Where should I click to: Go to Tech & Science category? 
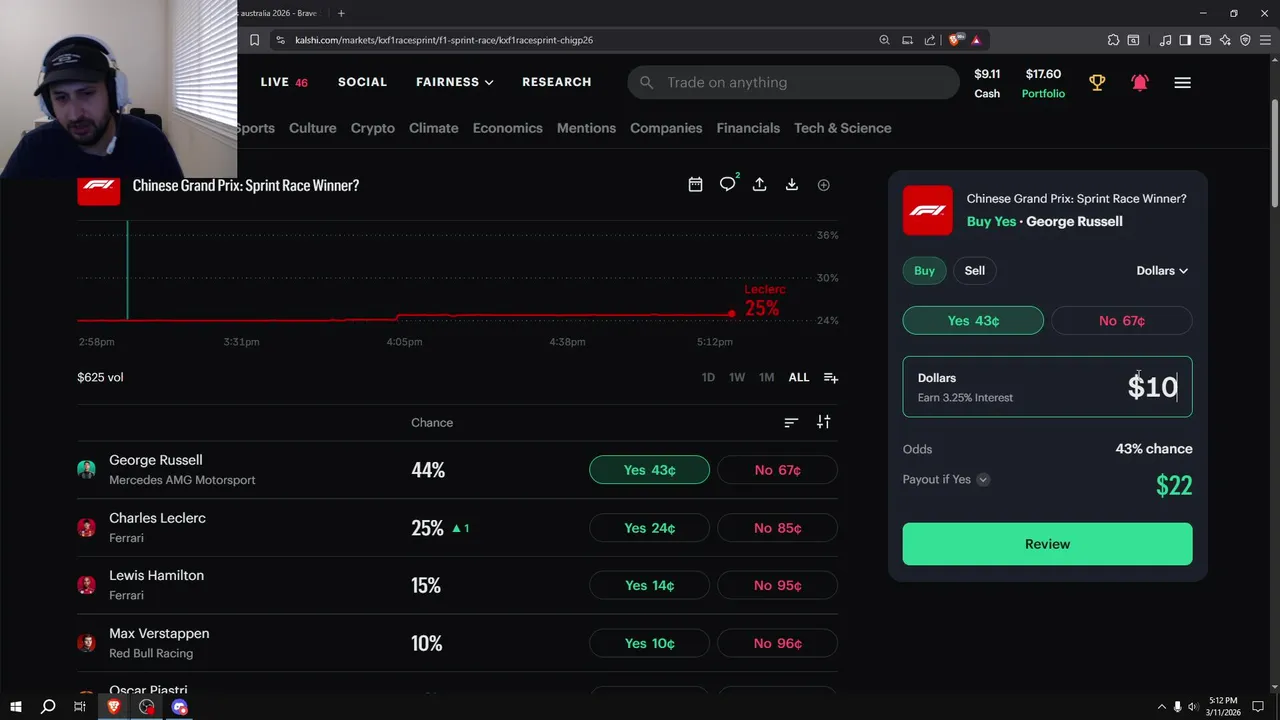coord(843,128)
